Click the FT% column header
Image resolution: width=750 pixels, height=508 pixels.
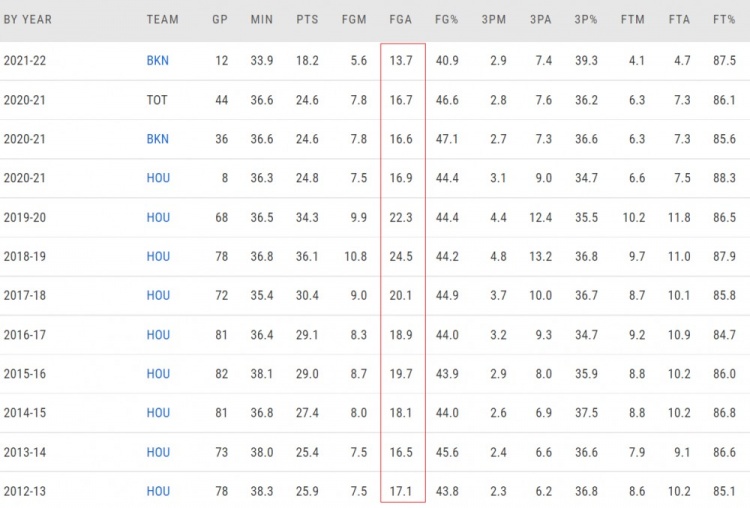[724, 20]
